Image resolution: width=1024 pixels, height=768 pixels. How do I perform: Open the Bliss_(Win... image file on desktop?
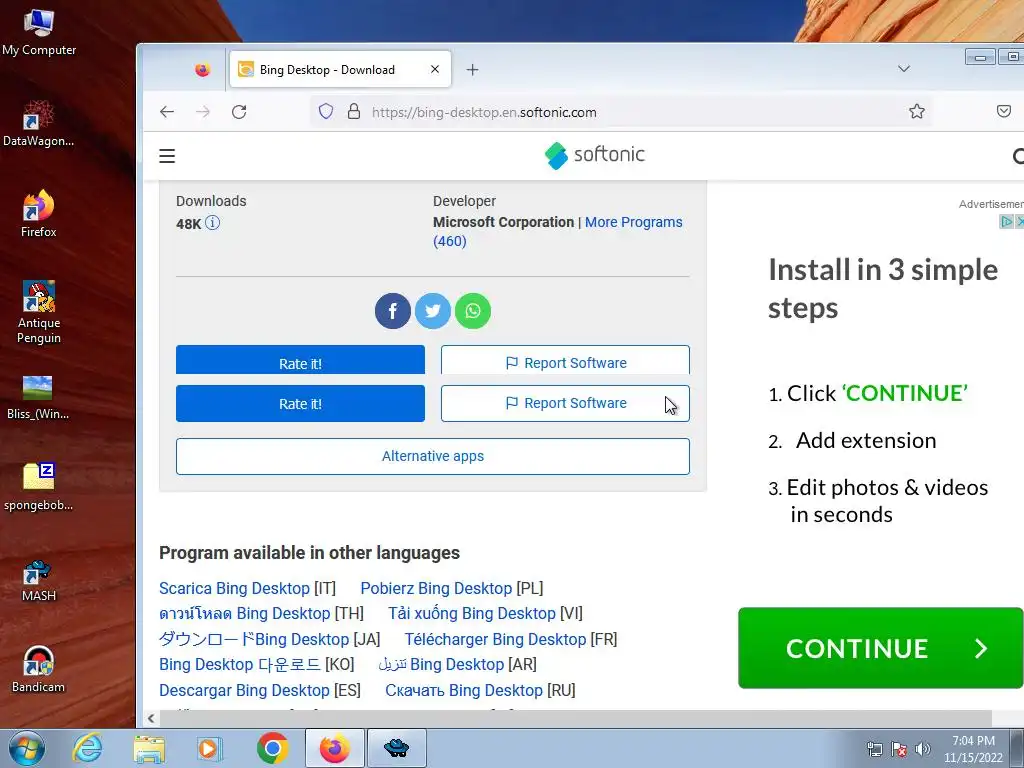tap(38, 397)
